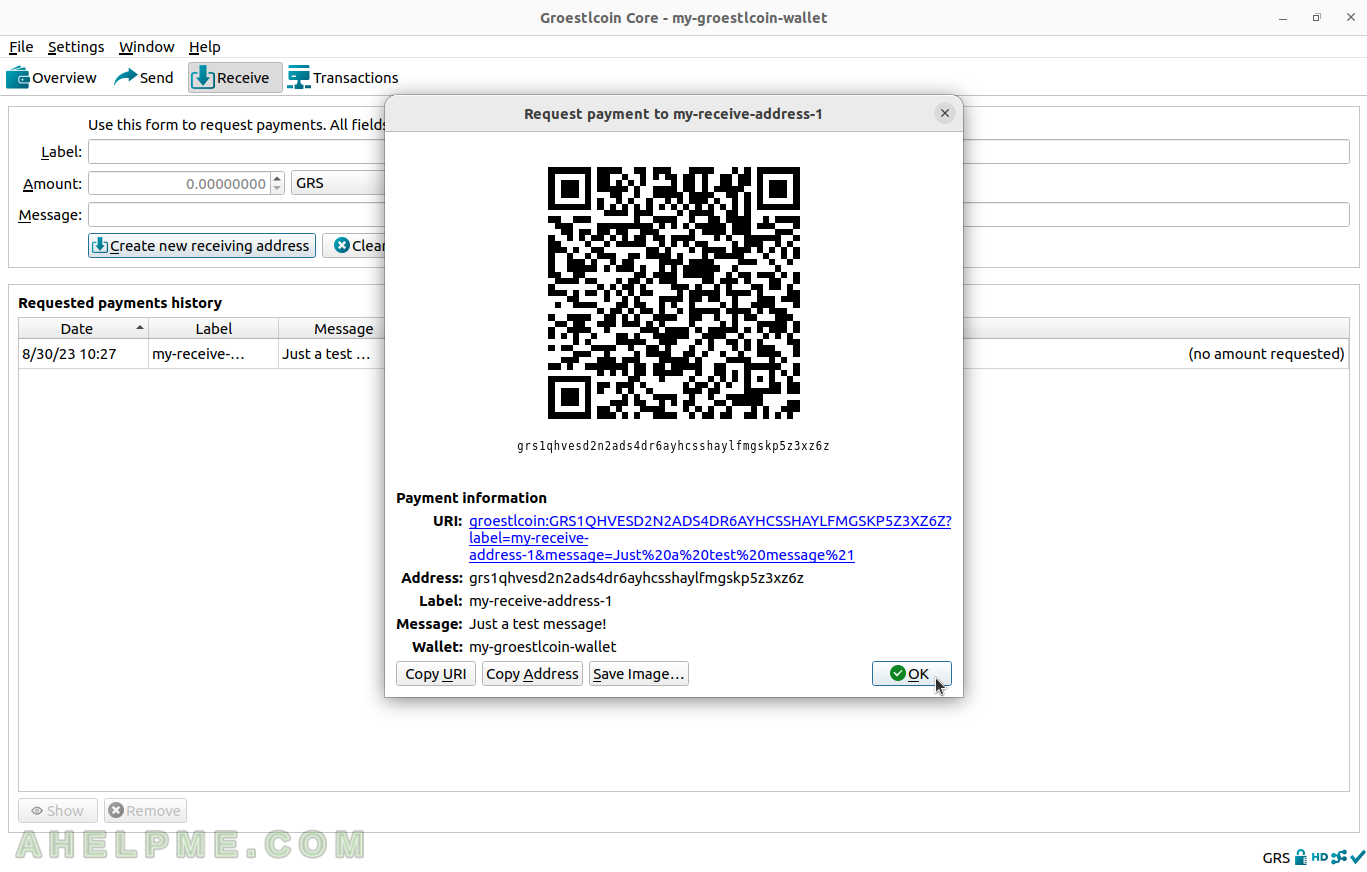Select the Receive toolbar button
Screen dimensions: 1367x872
pos(235,77)
